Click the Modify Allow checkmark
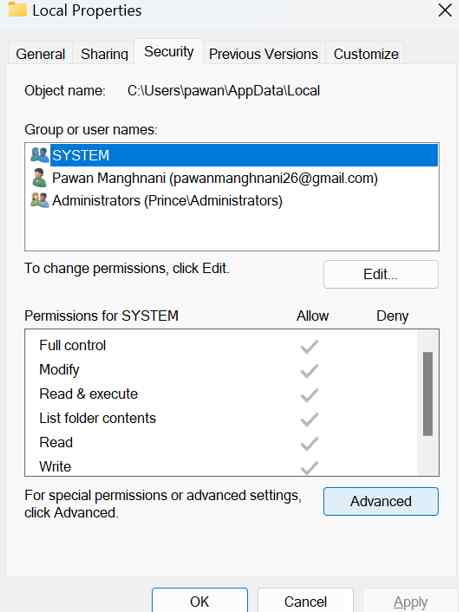The width and height of the screenshot is (459, 612). coord(310,370)
